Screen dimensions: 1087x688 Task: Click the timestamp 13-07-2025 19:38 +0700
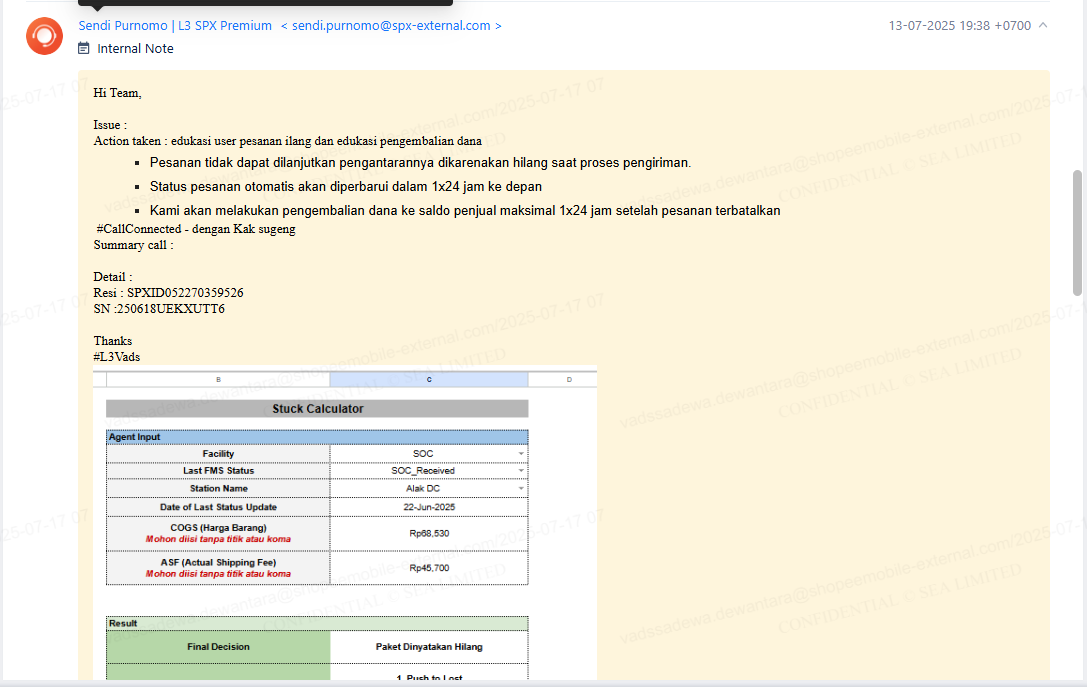tap(959, 26)
